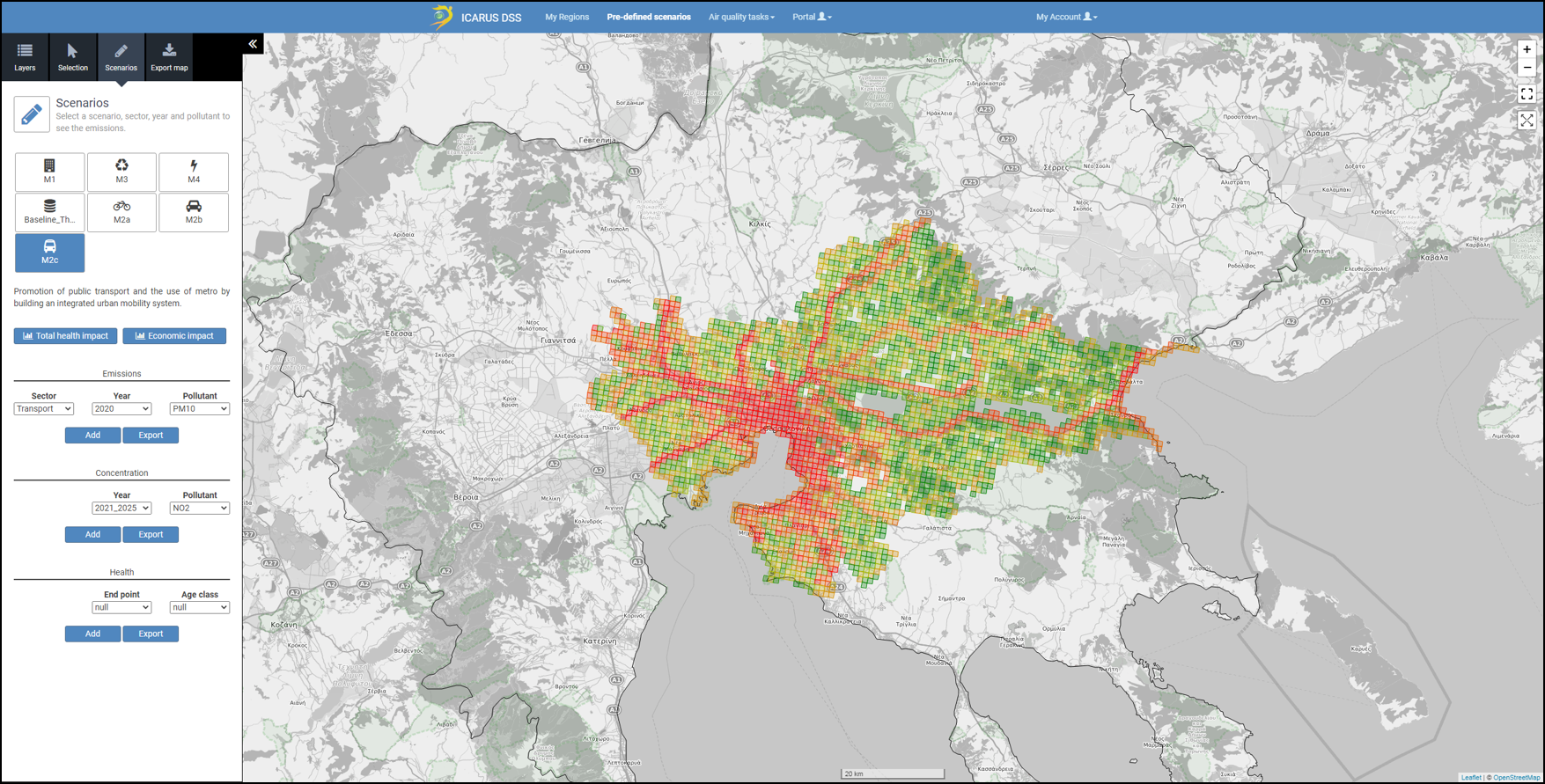Expand the emissions Pollutant PM10 dropdown
This screenshot has height=784, width=1545.
tap(200, 409)
